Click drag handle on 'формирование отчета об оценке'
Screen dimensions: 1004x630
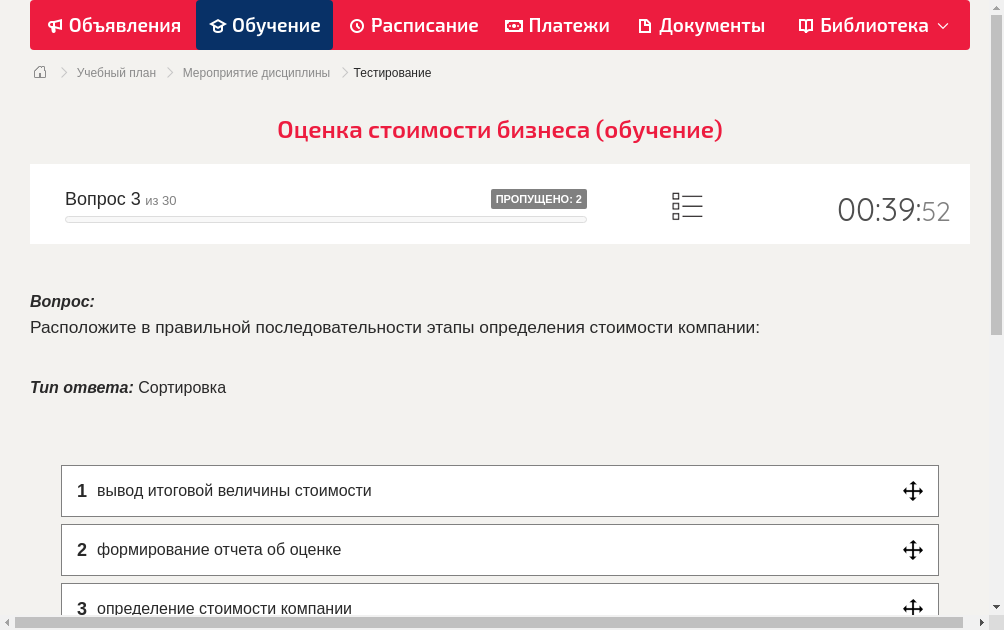click(x=911, y=549)
